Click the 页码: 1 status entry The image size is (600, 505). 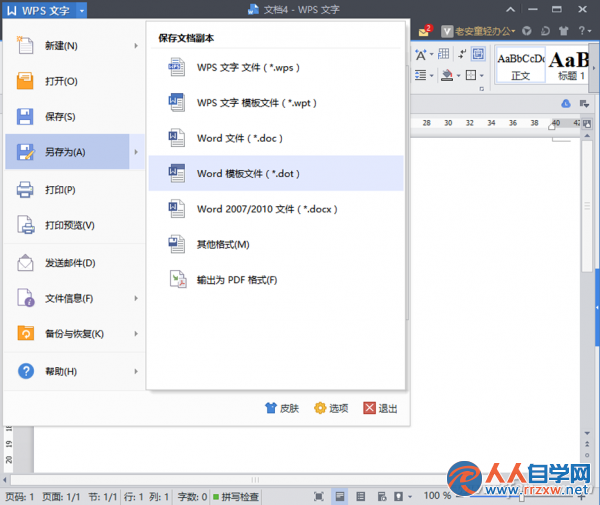click(x=20, y=497)
